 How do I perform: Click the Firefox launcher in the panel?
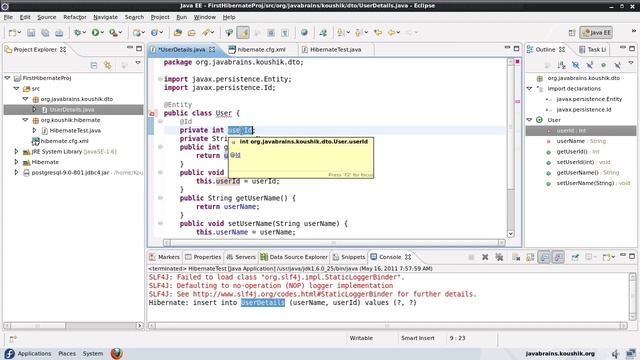pos(116,353)
